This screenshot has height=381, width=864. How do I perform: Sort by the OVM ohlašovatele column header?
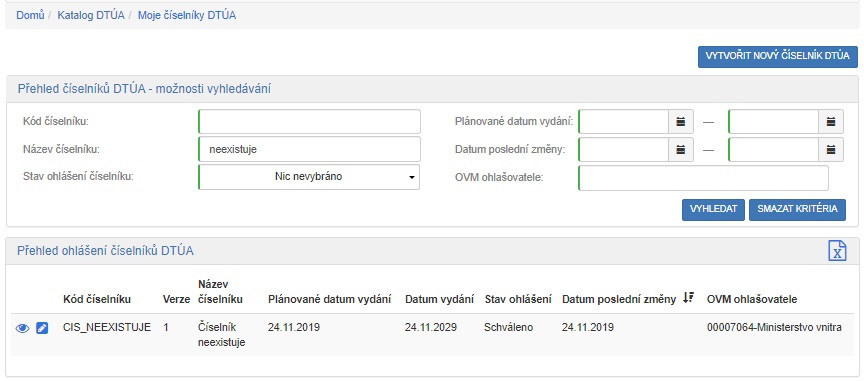click(x=752, y=299)
